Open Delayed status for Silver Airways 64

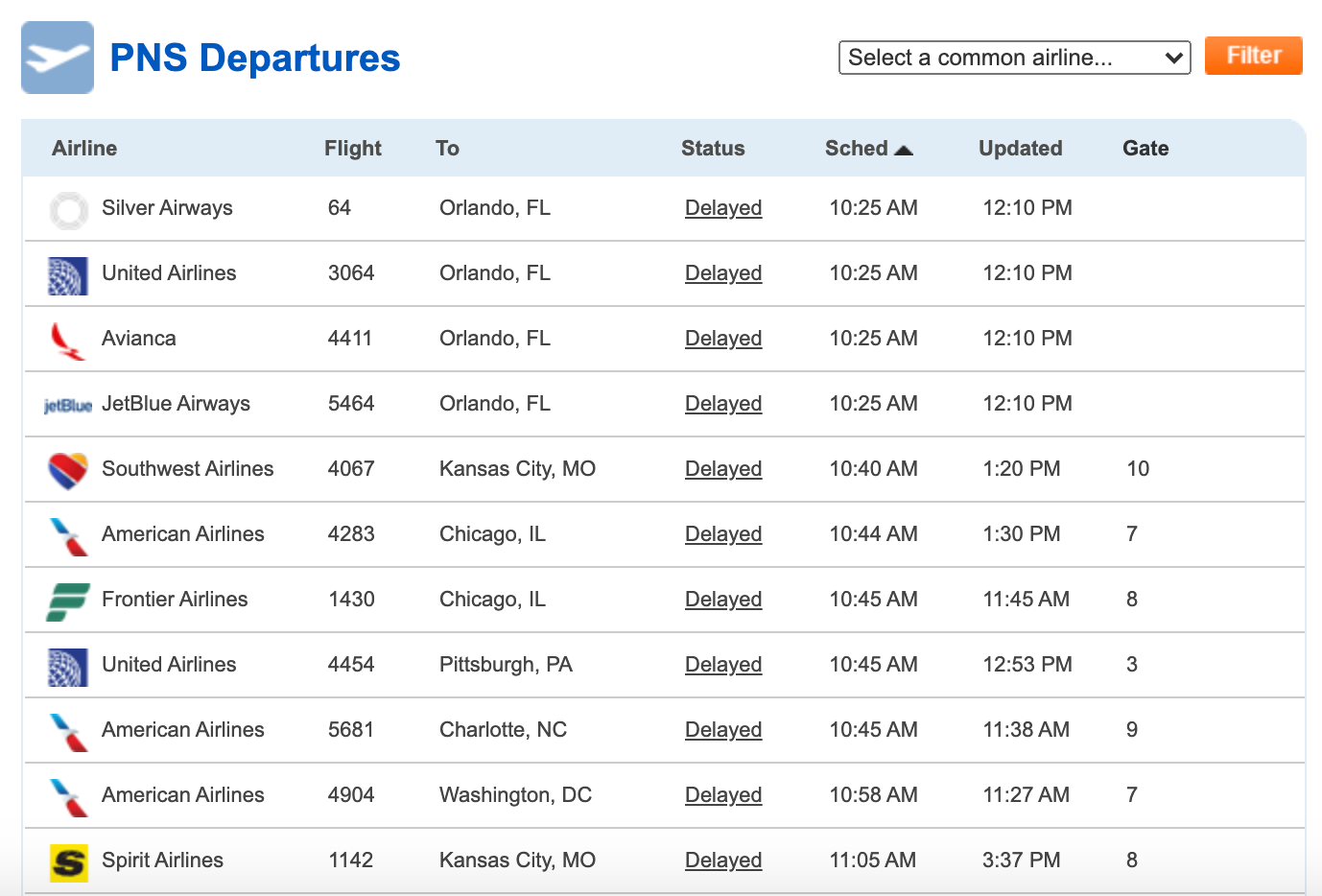pos(723,208)
